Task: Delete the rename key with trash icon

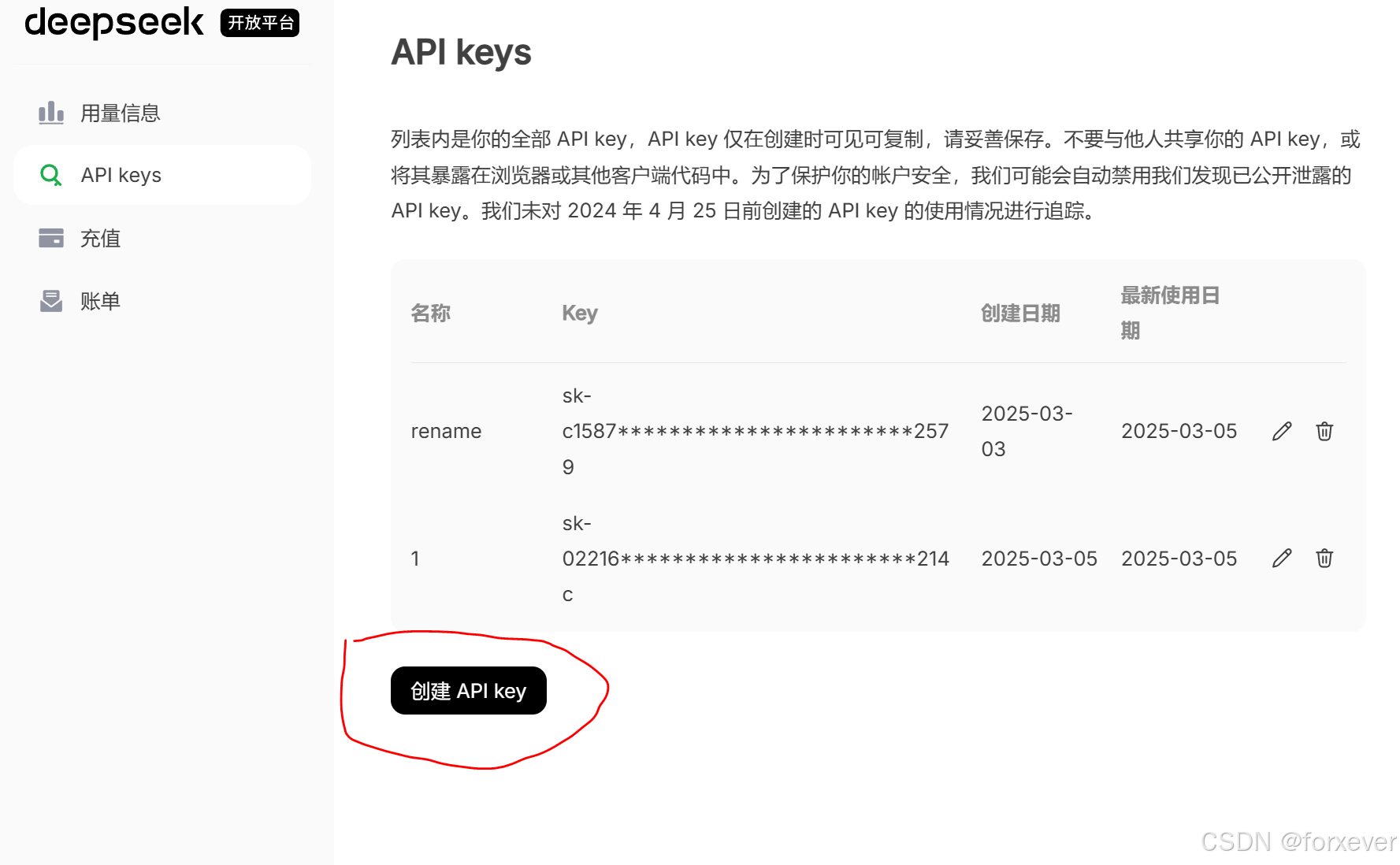Action: [x=1324, y=431]
